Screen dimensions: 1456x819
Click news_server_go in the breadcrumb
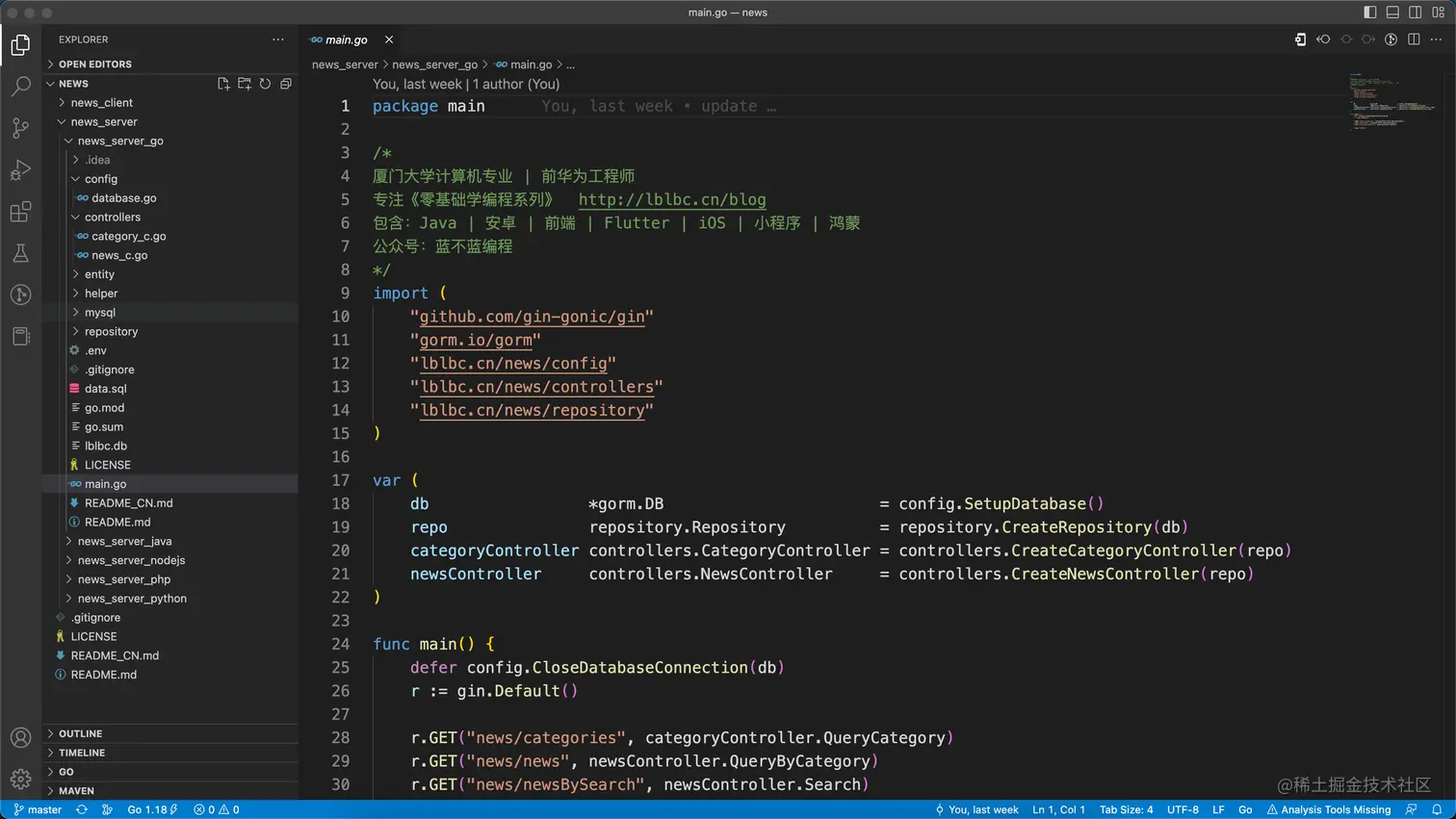click(x=434, y=64)
